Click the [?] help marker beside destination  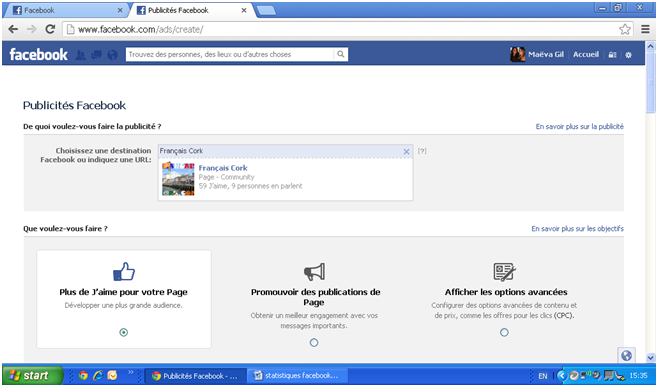pos(422,151)
